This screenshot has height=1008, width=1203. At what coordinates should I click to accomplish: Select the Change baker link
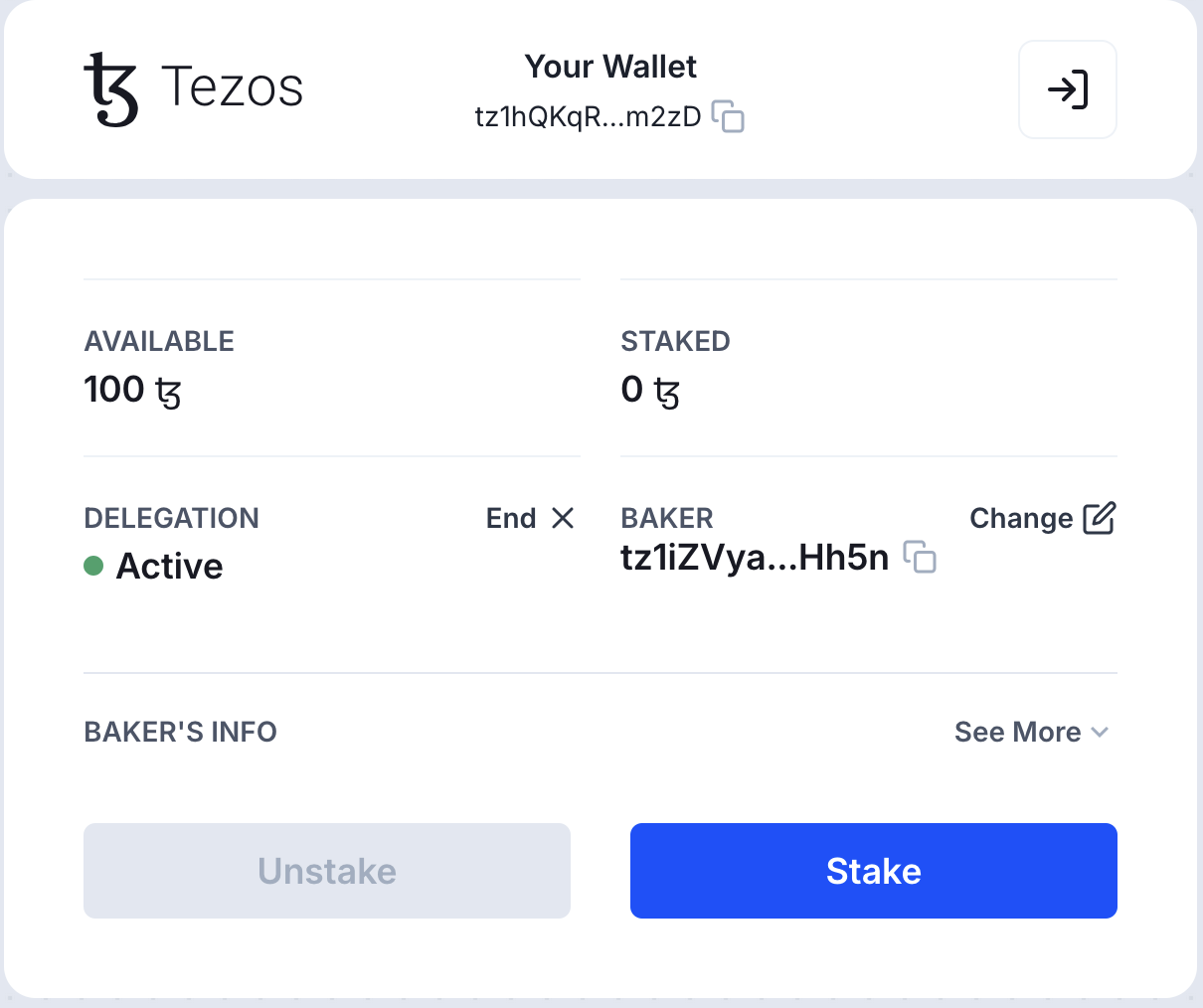[1021, 518]
